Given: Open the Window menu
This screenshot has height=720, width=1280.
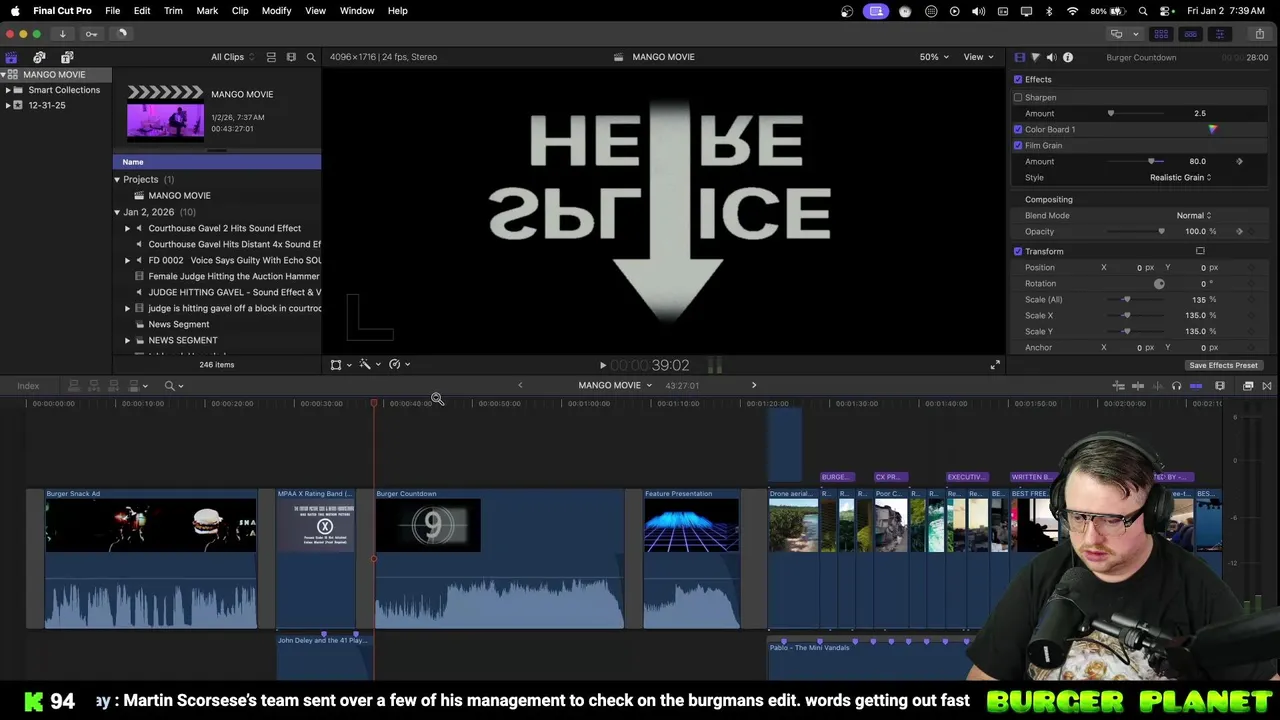Looking at the screenshot, I should click(357, 11).
